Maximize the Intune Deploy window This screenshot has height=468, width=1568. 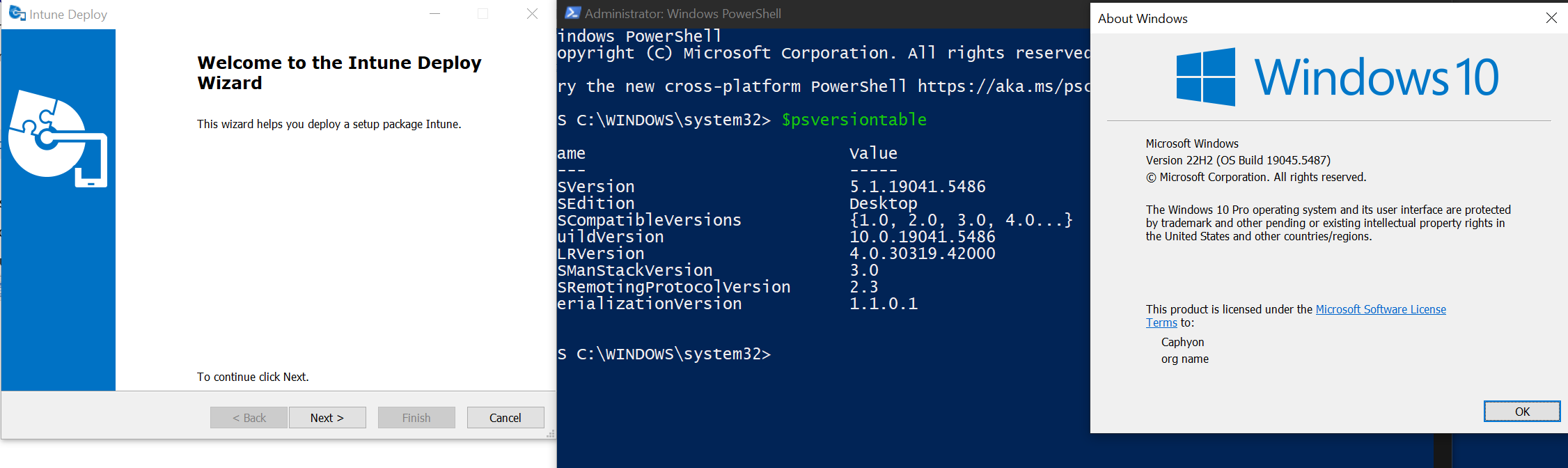(x=483, y=14)
